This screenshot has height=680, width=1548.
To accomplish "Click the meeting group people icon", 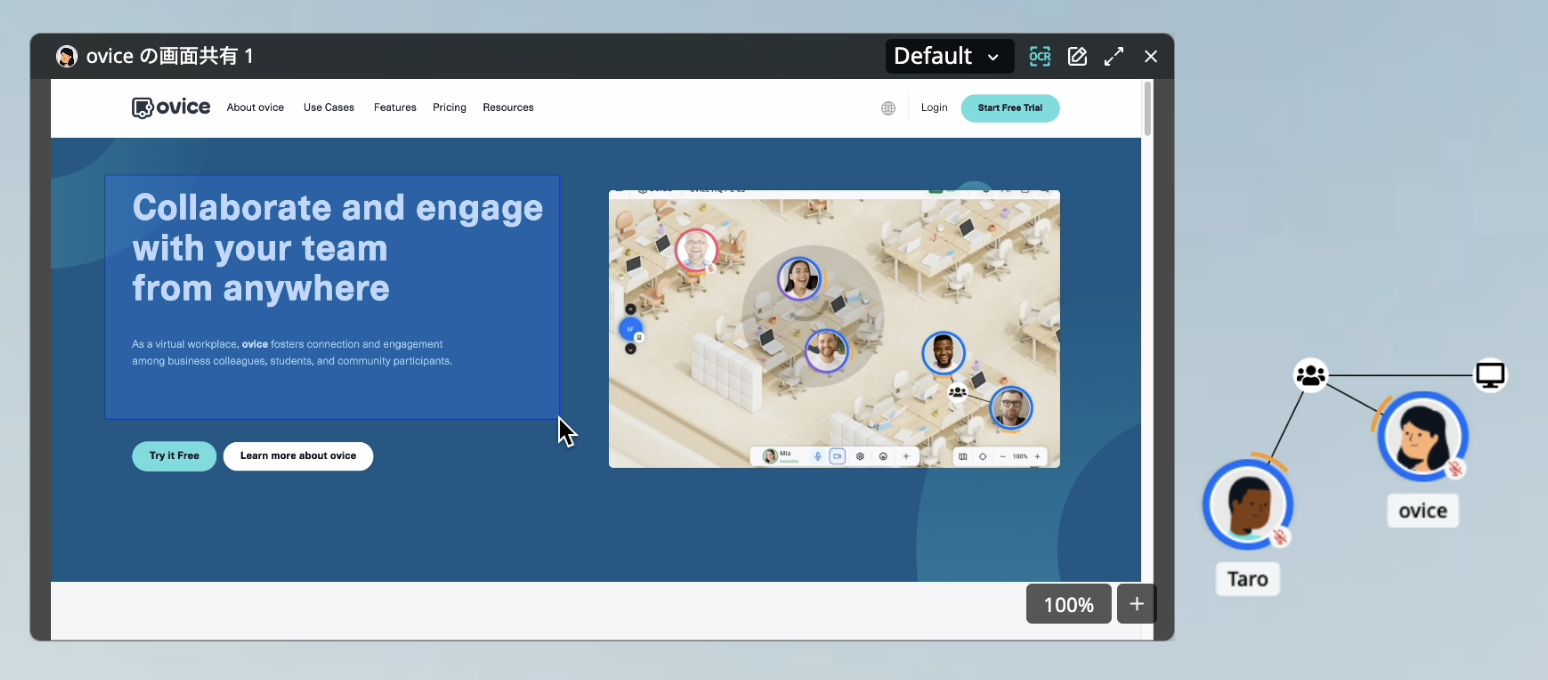I will pyautogui.click(x=1310, y=376).
